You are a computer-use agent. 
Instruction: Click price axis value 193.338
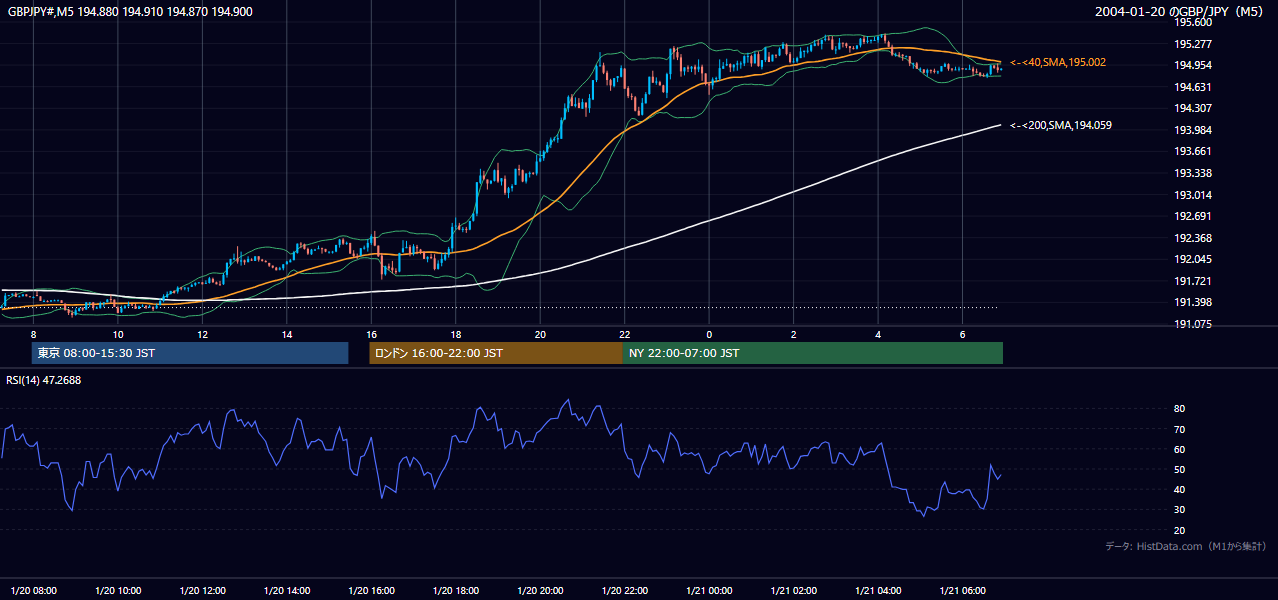click(1193, 173)
